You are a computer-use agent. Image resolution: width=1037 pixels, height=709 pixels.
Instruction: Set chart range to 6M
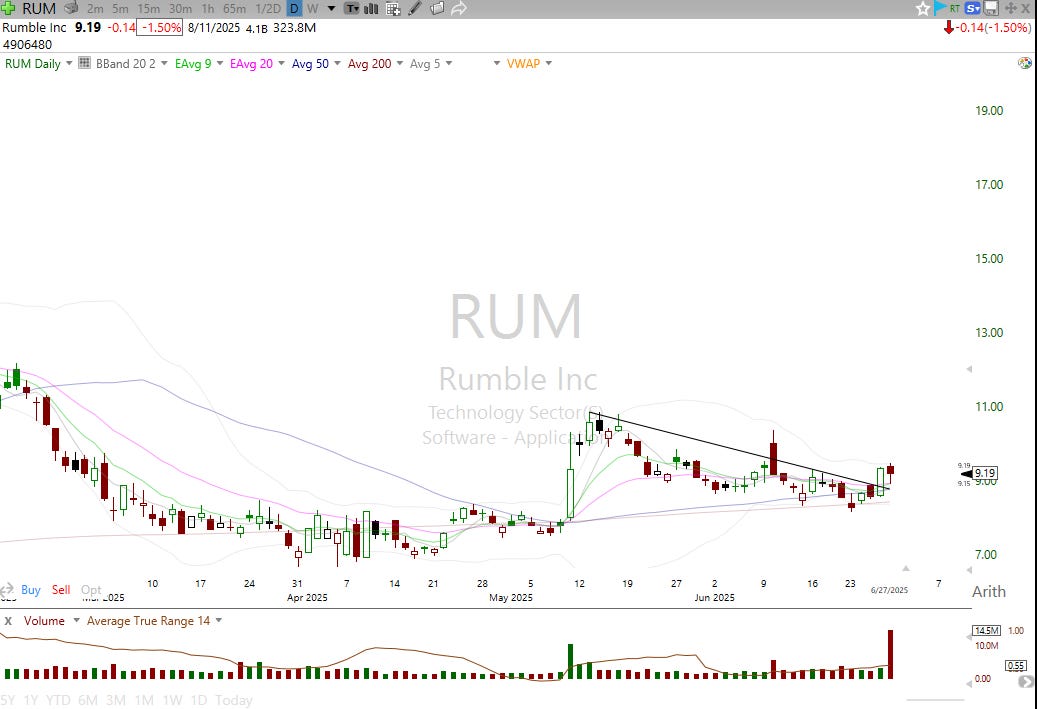(88, 700)
